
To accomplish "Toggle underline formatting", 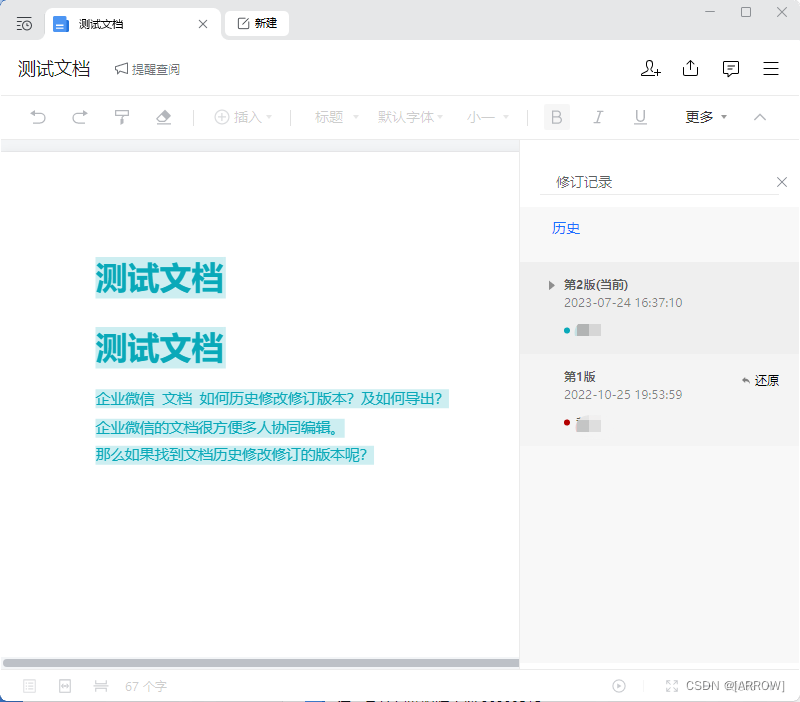I will 640,117.
